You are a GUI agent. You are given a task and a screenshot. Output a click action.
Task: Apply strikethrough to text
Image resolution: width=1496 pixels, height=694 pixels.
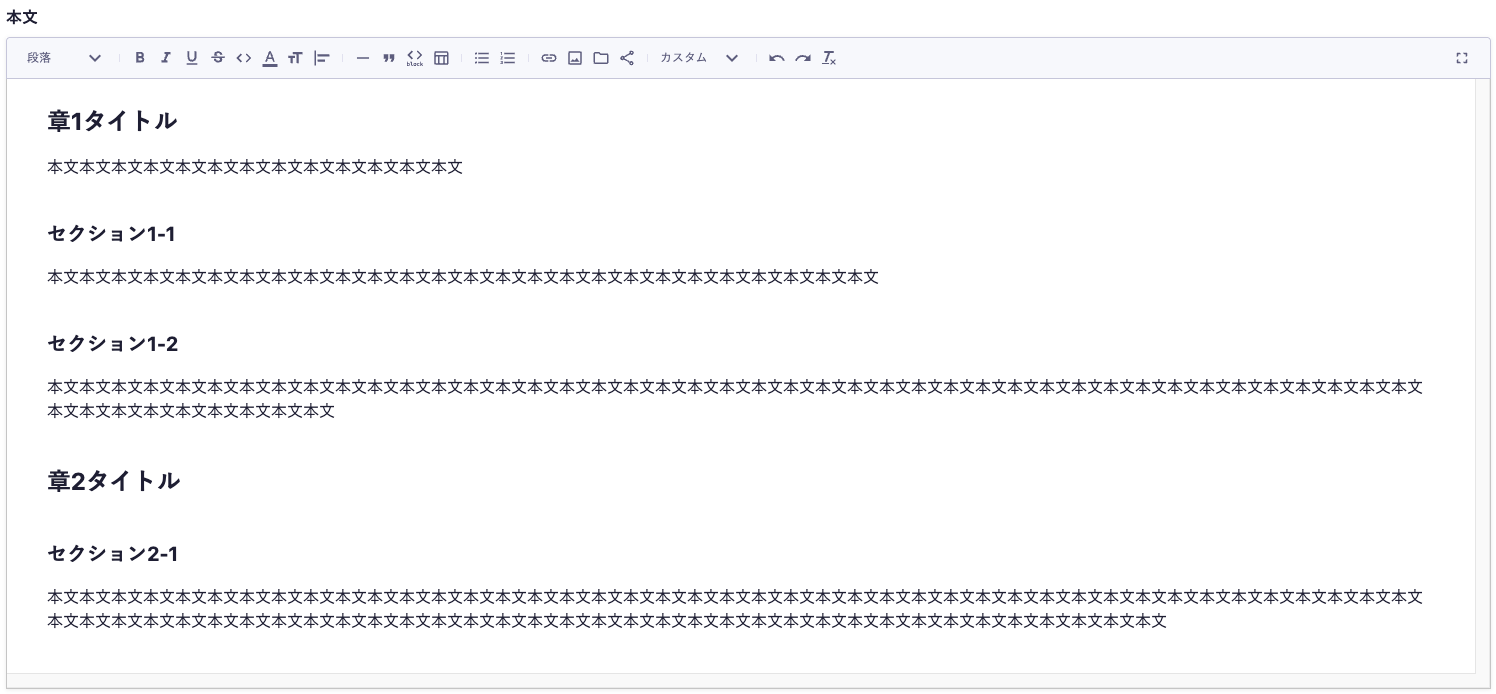[x=218, y=58]
